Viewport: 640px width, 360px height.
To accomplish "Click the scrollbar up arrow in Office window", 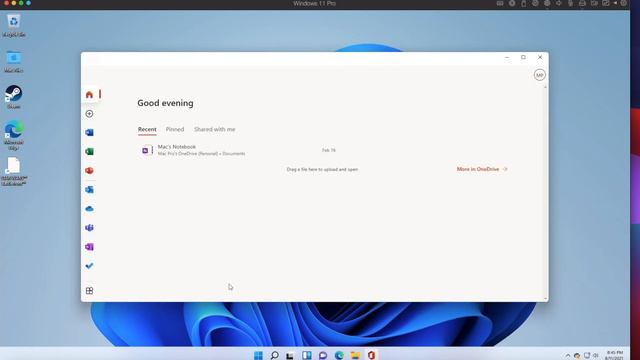I will tap(545, 87).
